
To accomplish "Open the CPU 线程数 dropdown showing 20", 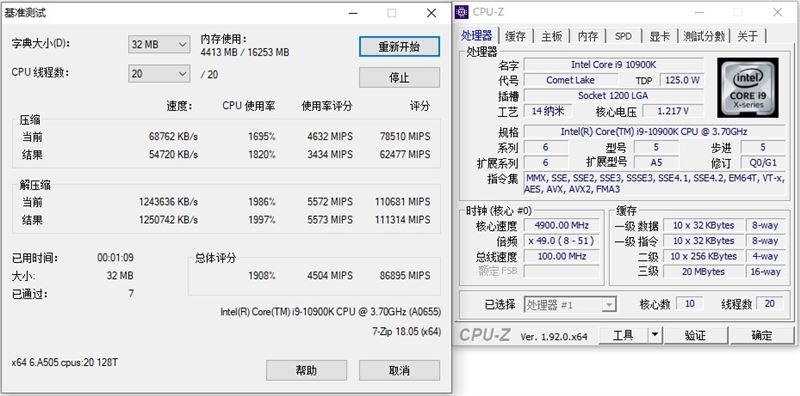I will [159, 73].
